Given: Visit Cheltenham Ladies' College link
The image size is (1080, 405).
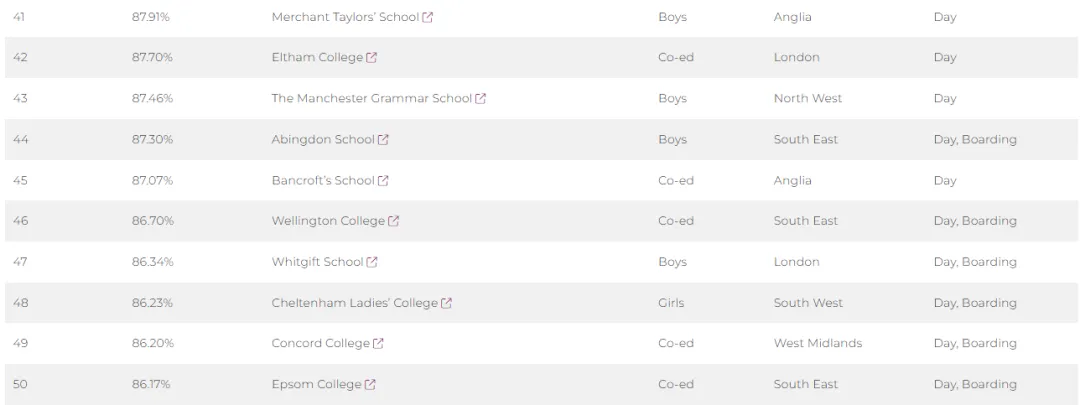Looking at the screenshot, I should (x=355, y=303).
